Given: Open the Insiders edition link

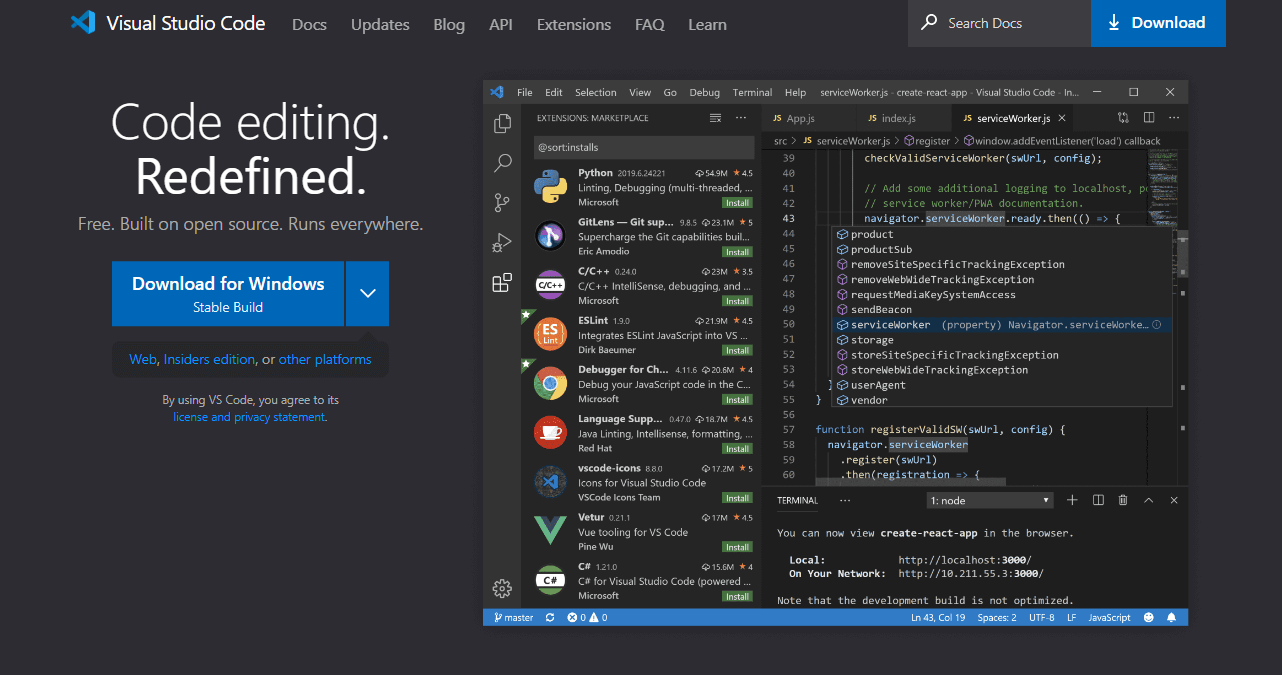Looking at the screenshot, I should tap(209, 359).
